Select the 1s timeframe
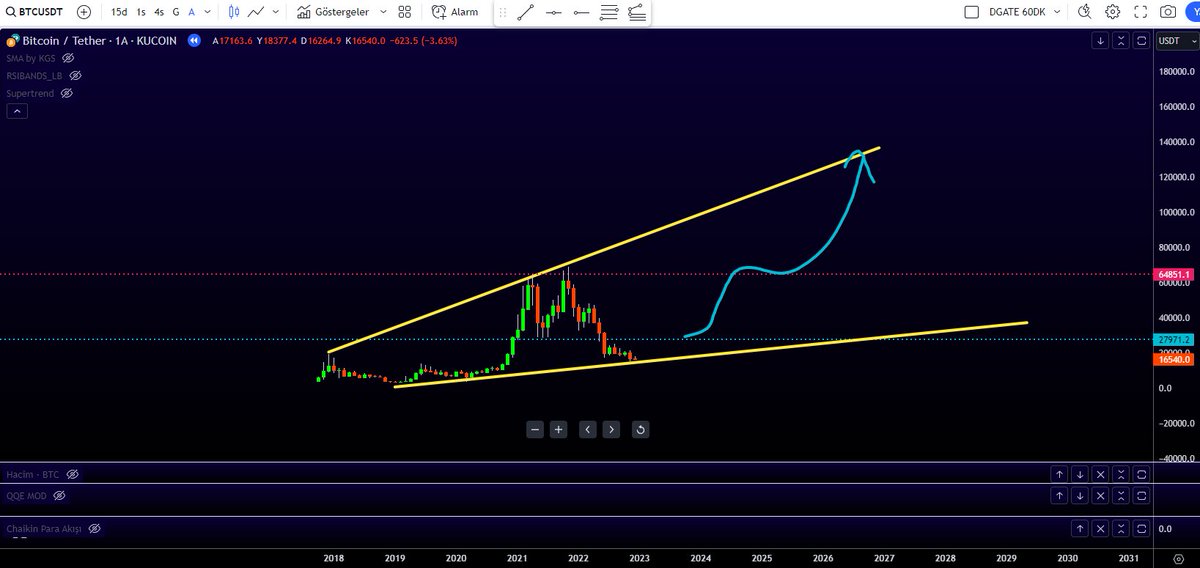The height and width of the screenshot is (568, 1200). pyautogui.click(x=141, y=12)
